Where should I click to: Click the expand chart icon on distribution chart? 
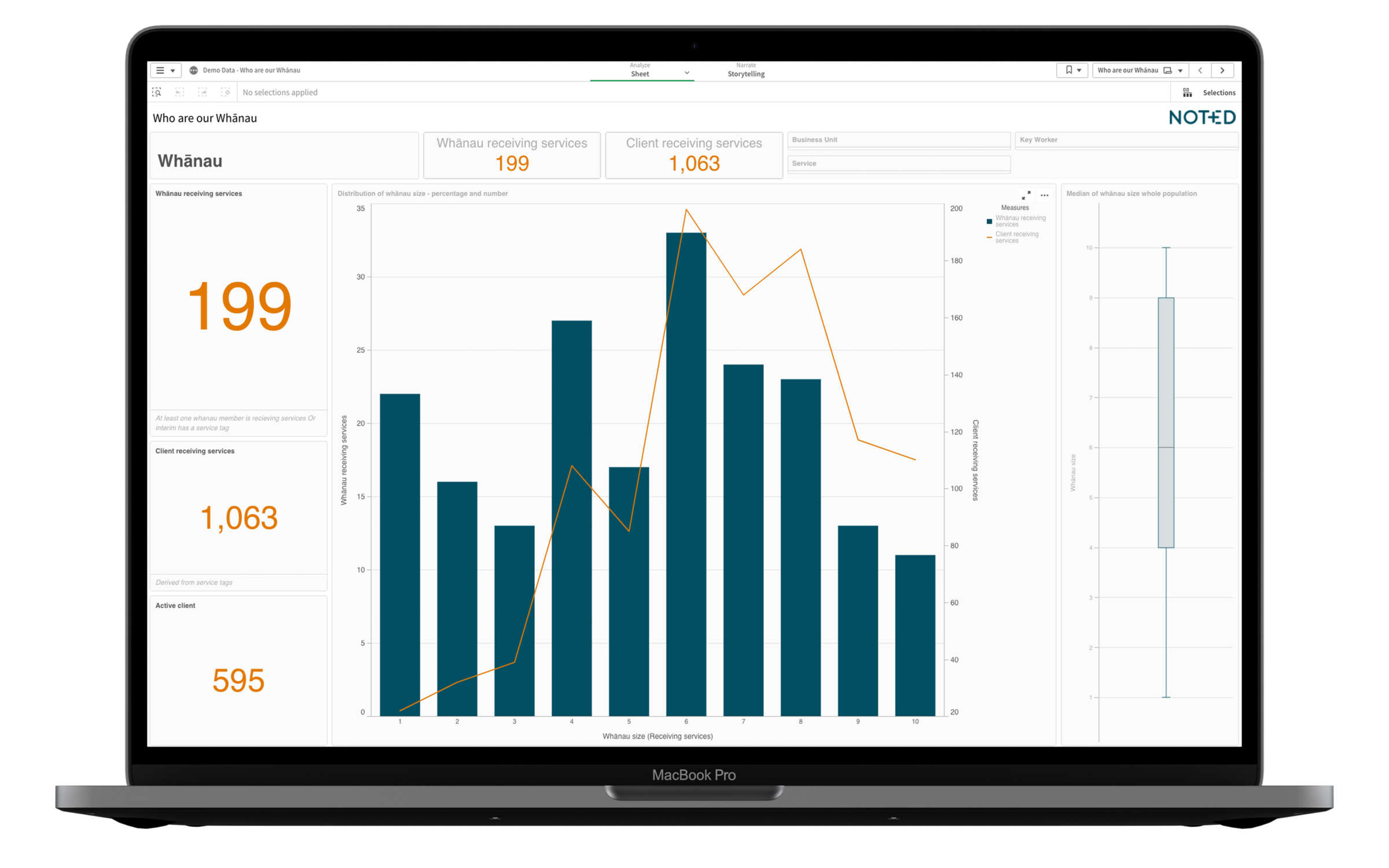pos(1022,195)
